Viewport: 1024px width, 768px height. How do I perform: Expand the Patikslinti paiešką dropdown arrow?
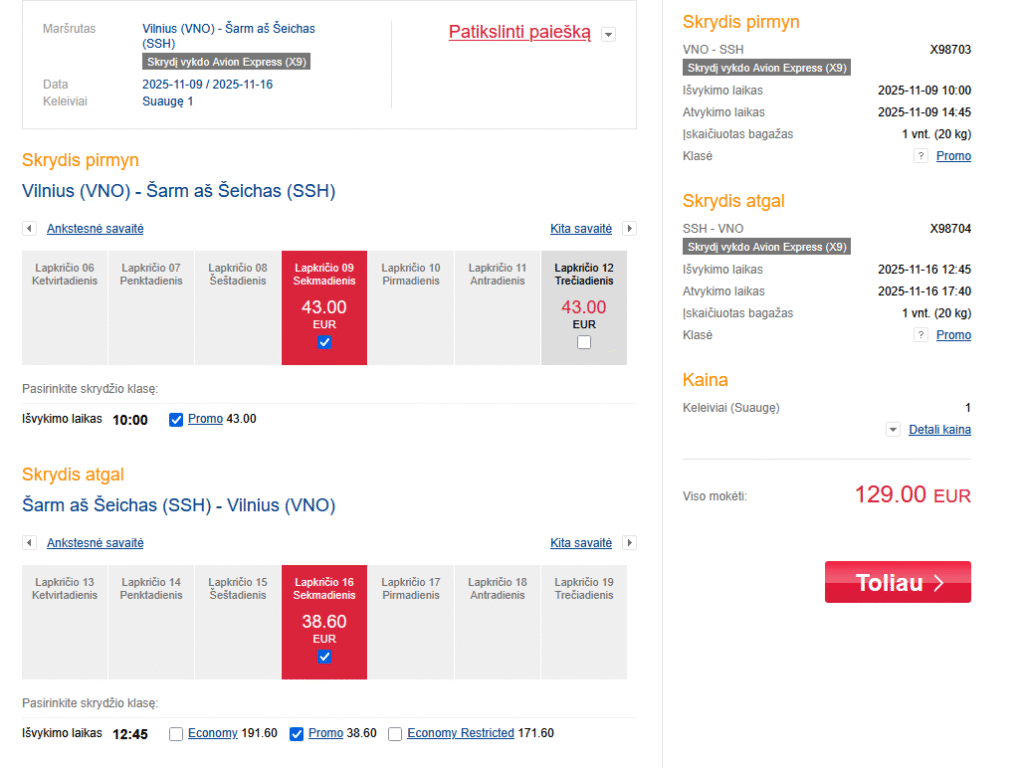point(609,34)
